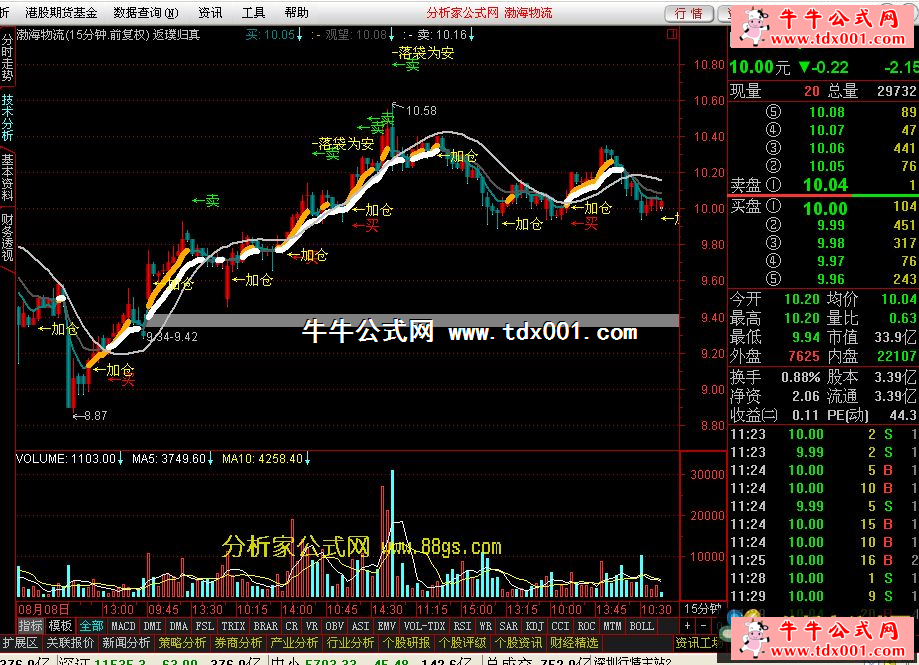Click the plus zoom button beside BOLL

pos(688,626)
